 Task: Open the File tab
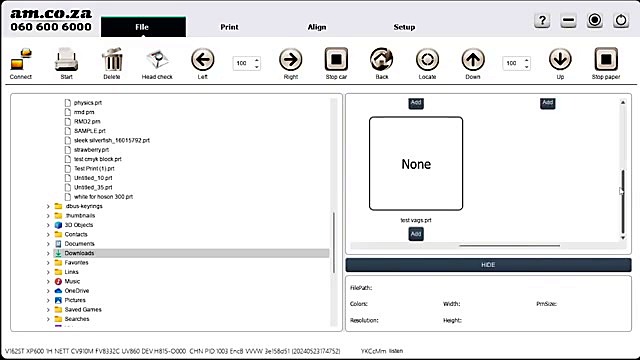point(143,27)
